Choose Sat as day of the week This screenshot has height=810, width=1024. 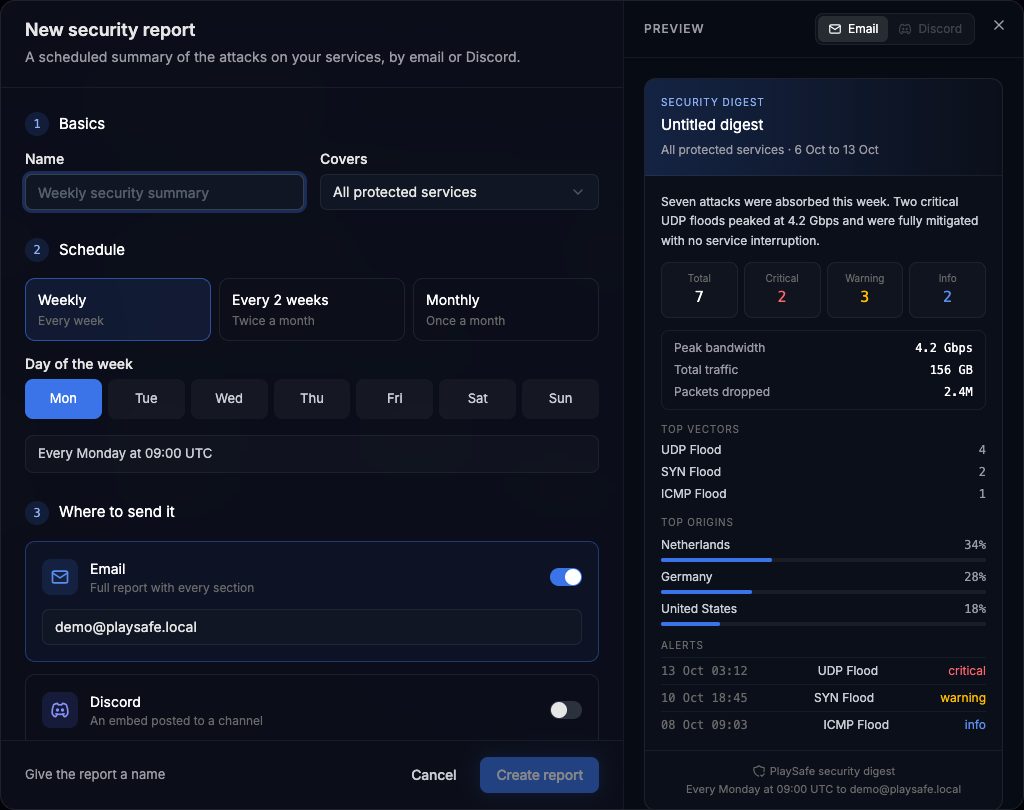coord(477,399)
